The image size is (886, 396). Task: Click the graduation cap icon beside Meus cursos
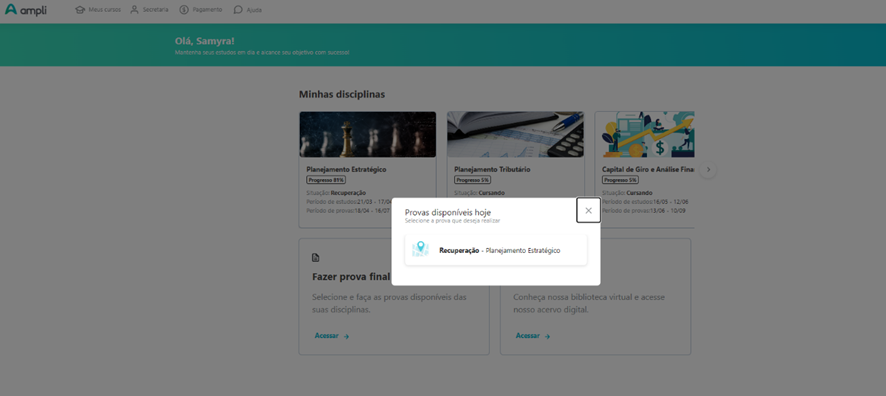click(x=80, y=10)
